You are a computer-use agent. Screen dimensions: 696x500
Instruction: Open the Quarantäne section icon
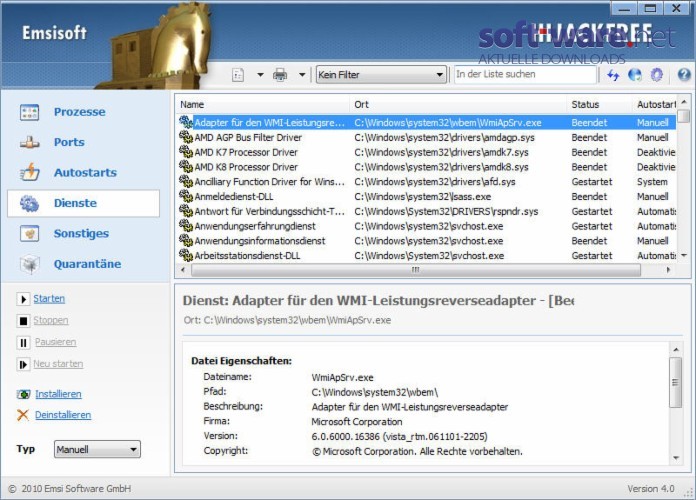[x=29, y=264]
